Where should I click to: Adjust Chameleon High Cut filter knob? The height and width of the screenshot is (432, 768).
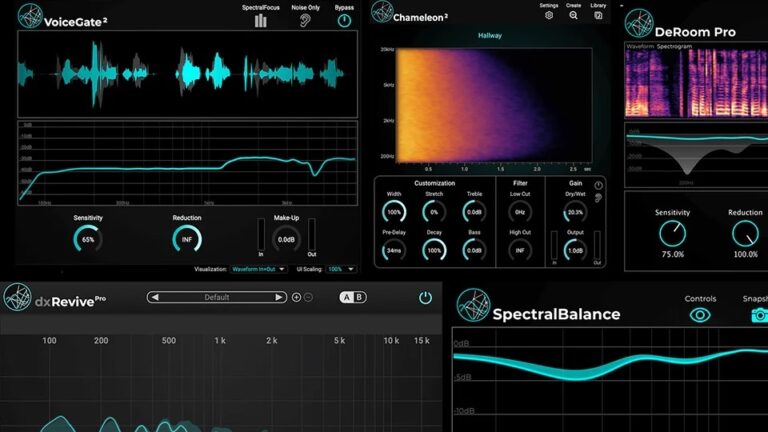[x=520, y=250]
